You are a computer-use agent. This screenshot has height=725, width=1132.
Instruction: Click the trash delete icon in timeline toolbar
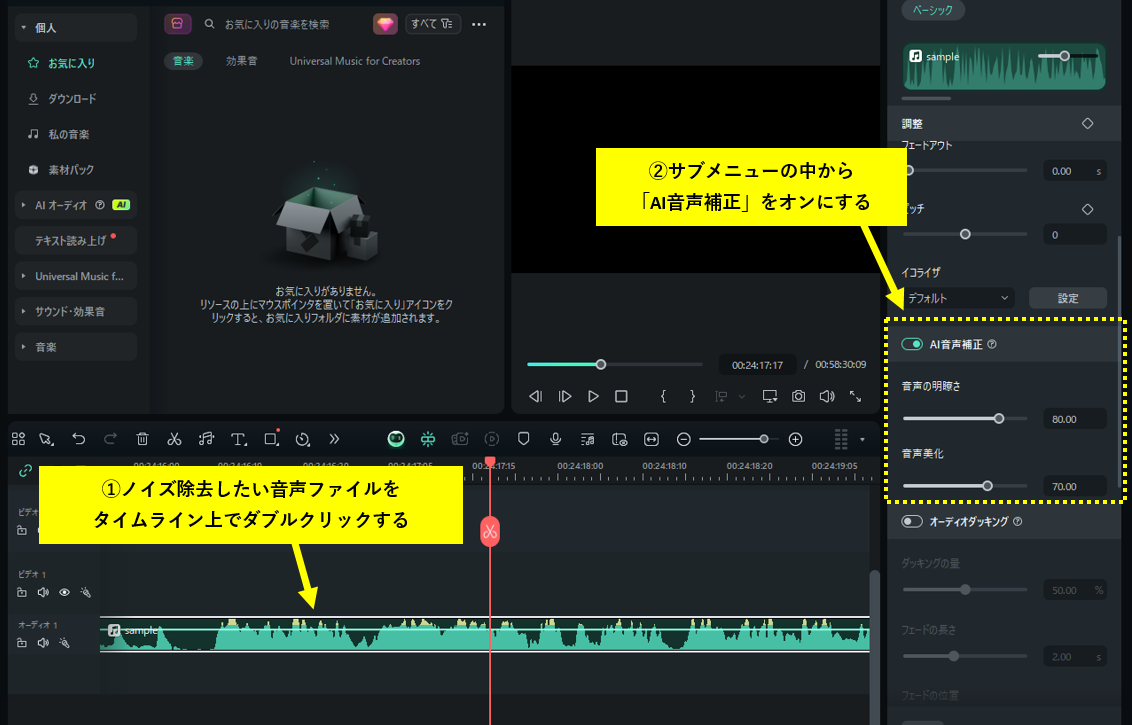tap(142, 439)
